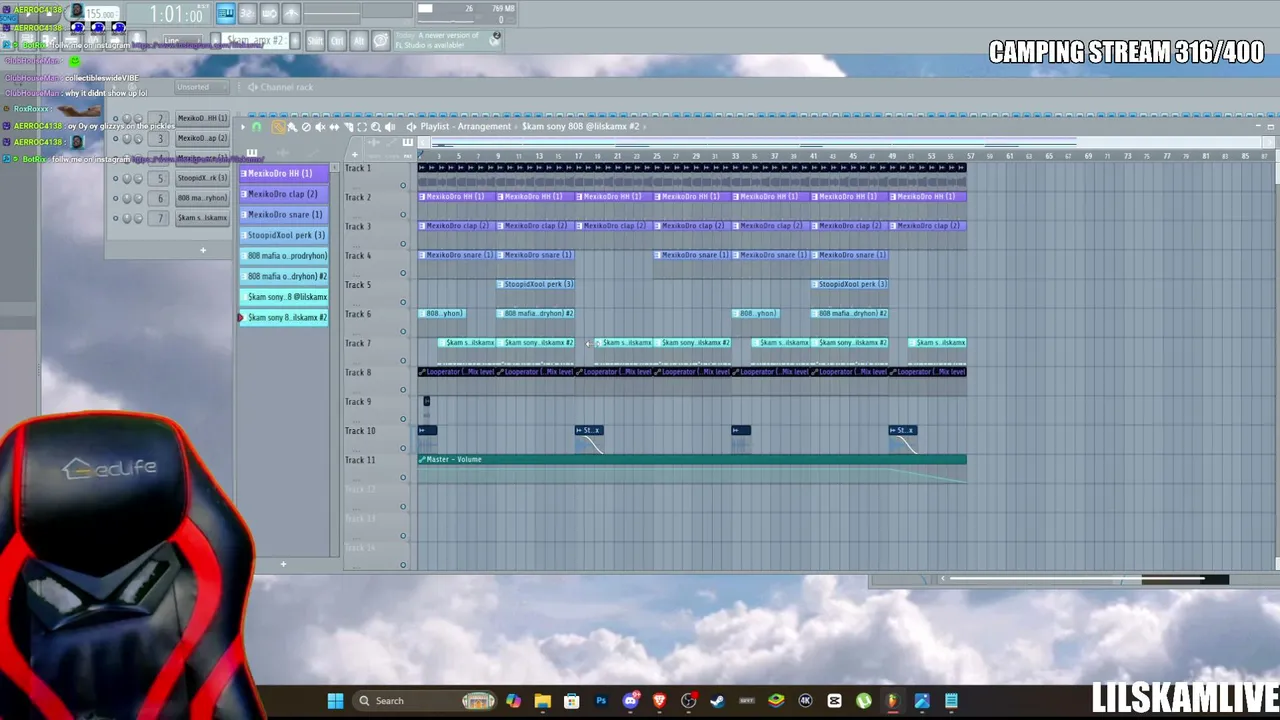Select the Slip tool in the Playlist toolbar

coord(334,127)
